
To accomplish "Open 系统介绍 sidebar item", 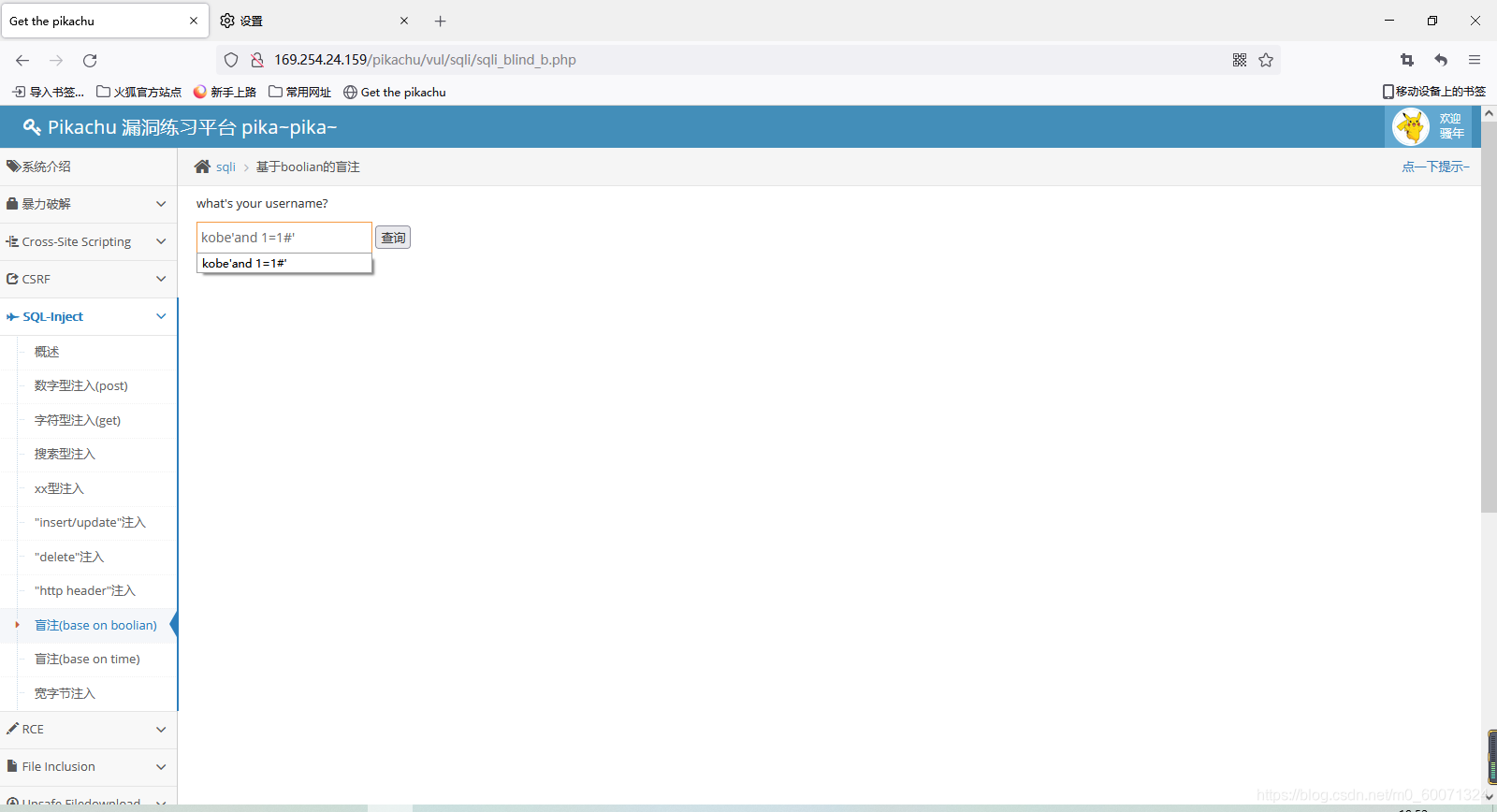I will point(88,167).
